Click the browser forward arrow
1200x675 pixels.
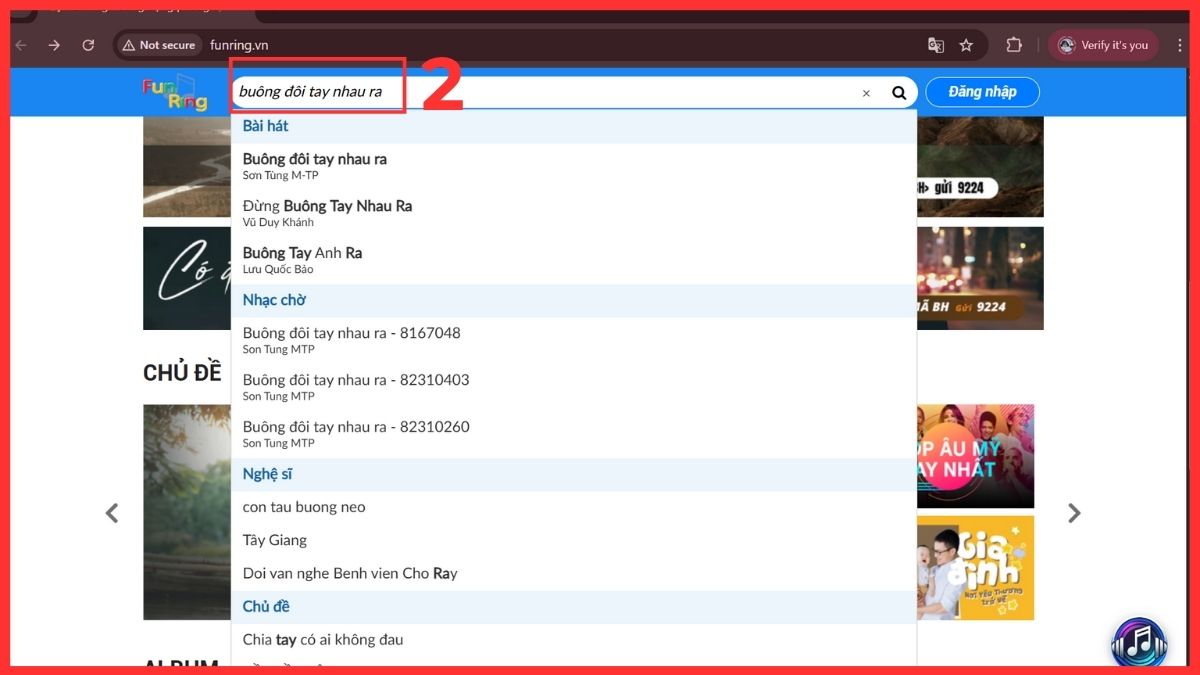point(54,45)
